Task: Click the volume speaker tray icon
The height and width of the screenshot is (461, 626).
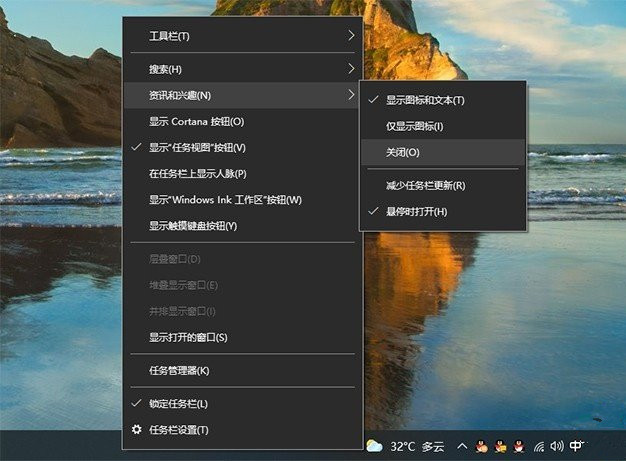Action: [557, 446]
